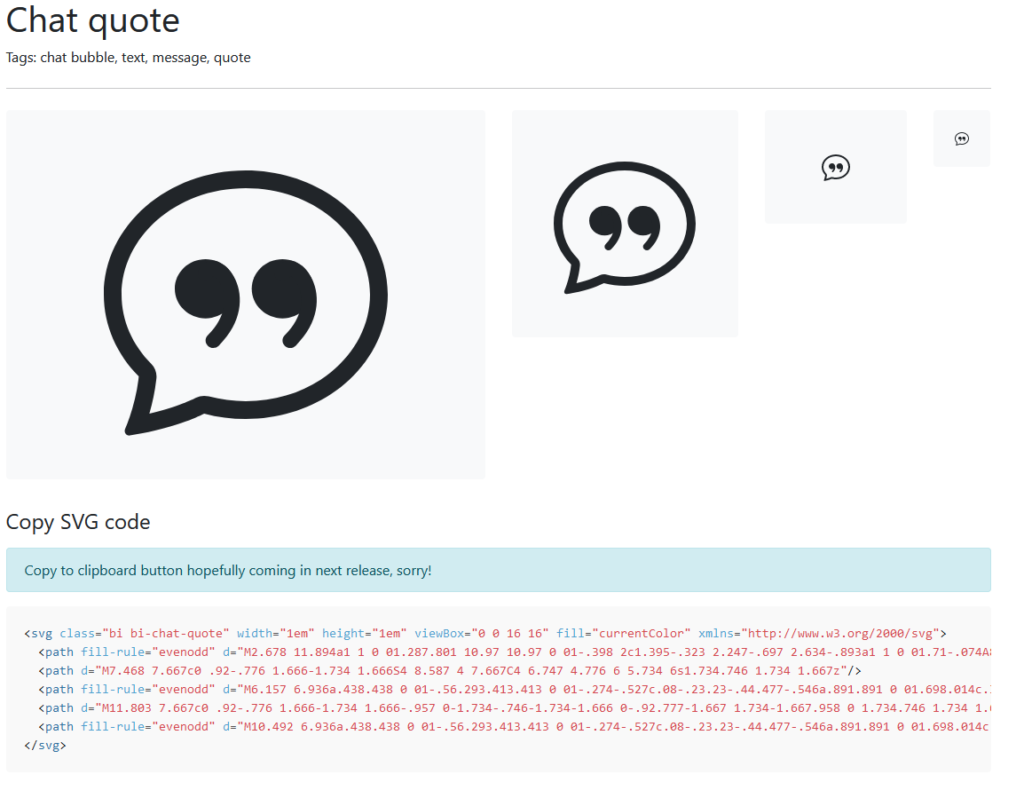Image resolution: width=1024 pixels, height=798 pixels.
Task: Click the tiniest chat quote icon preview
Action: point(961,139)
